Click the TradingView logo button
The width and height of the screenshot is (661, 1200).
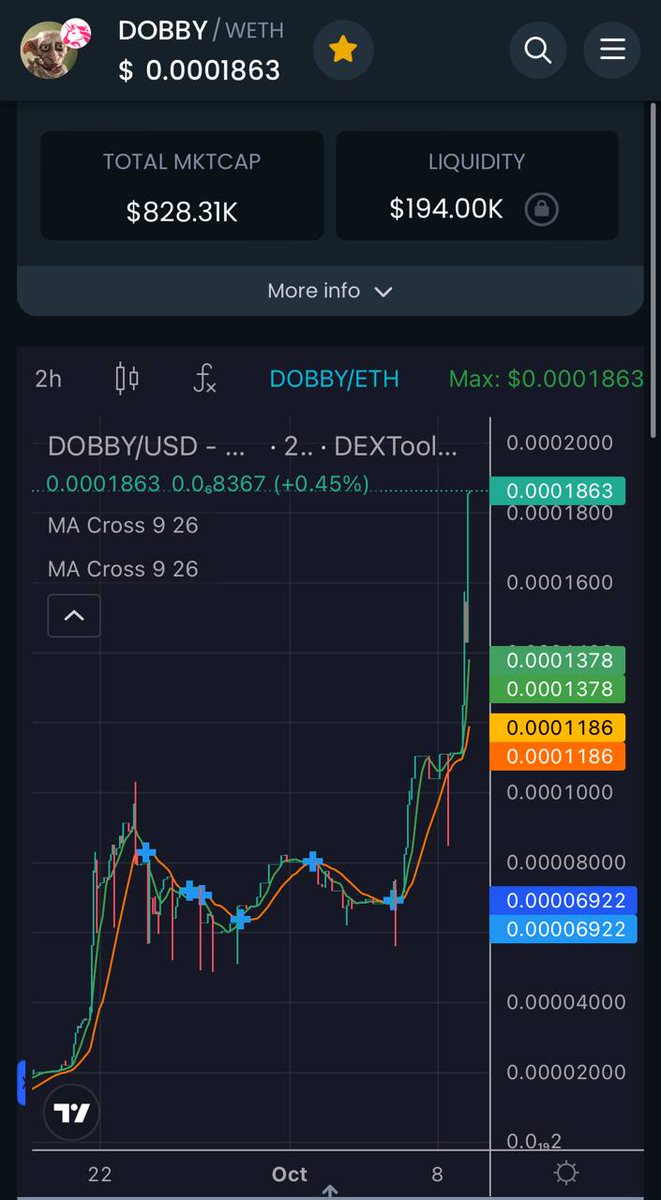click(72, 1113)
